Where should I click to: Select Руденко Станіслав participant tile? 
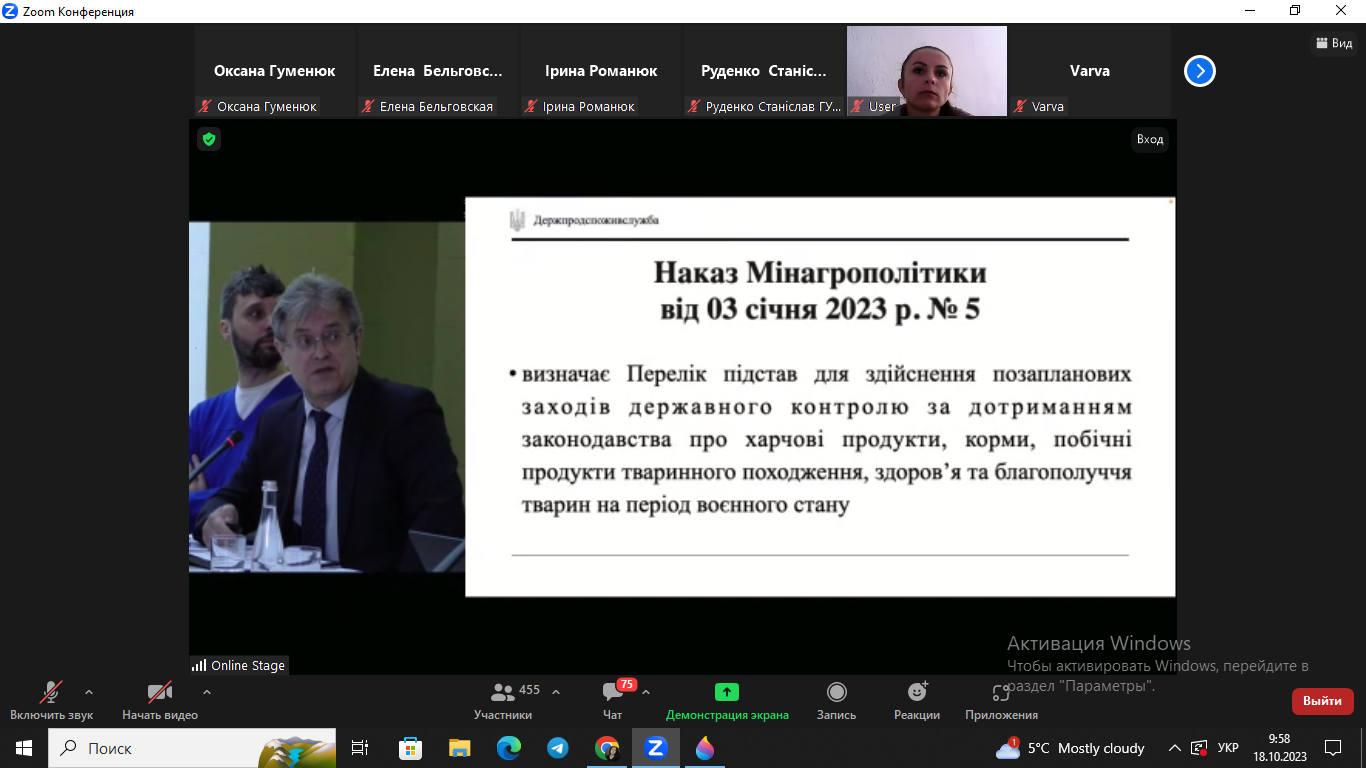coord(764,71)
